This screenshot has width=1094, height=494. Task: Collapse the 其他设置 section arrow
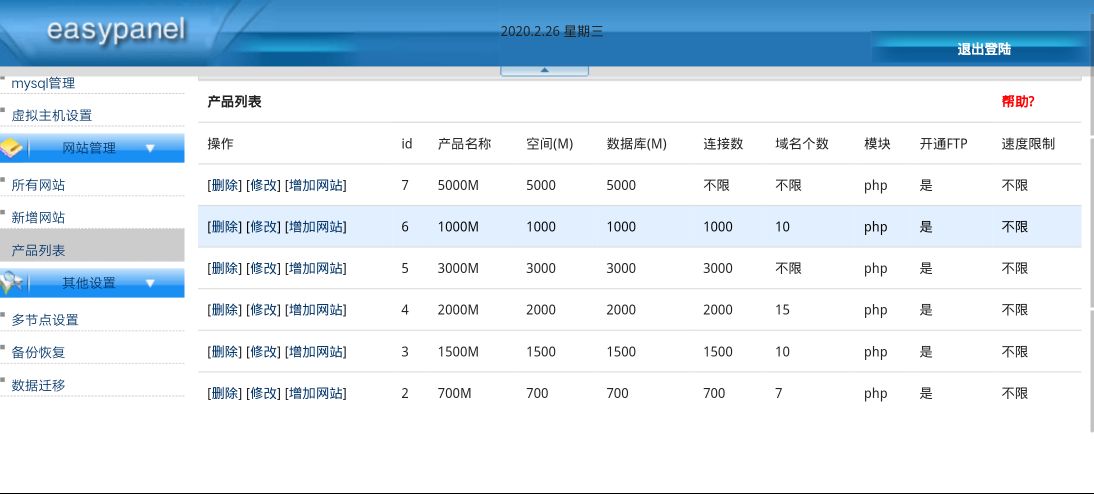click(151, 283)
